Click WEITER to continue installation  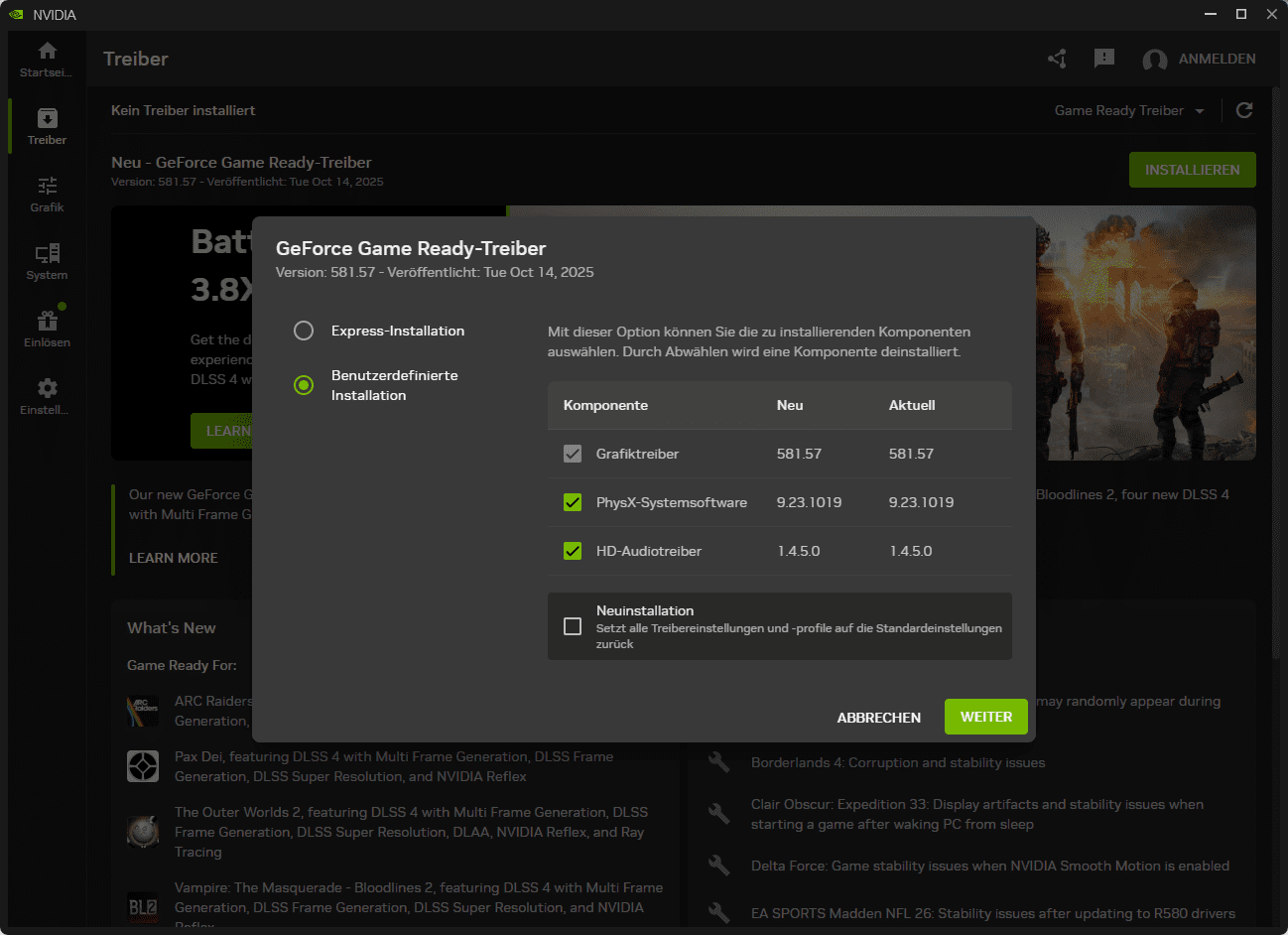pyautogui.click(x=986, y=717)
